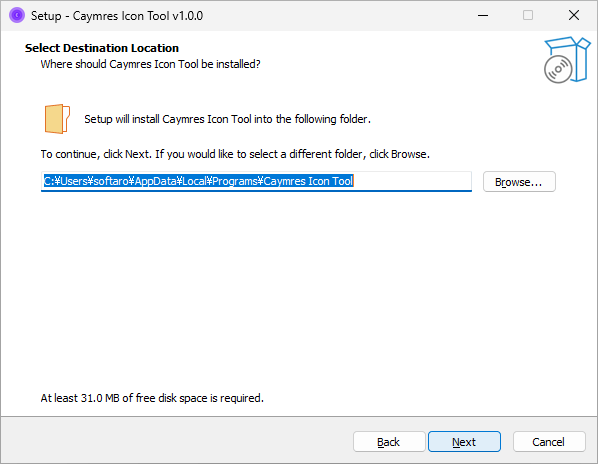Open the Browse folder dialog
Image resolution: width=598 pixels, height=464 pixels.
click(x=519, y=182)
